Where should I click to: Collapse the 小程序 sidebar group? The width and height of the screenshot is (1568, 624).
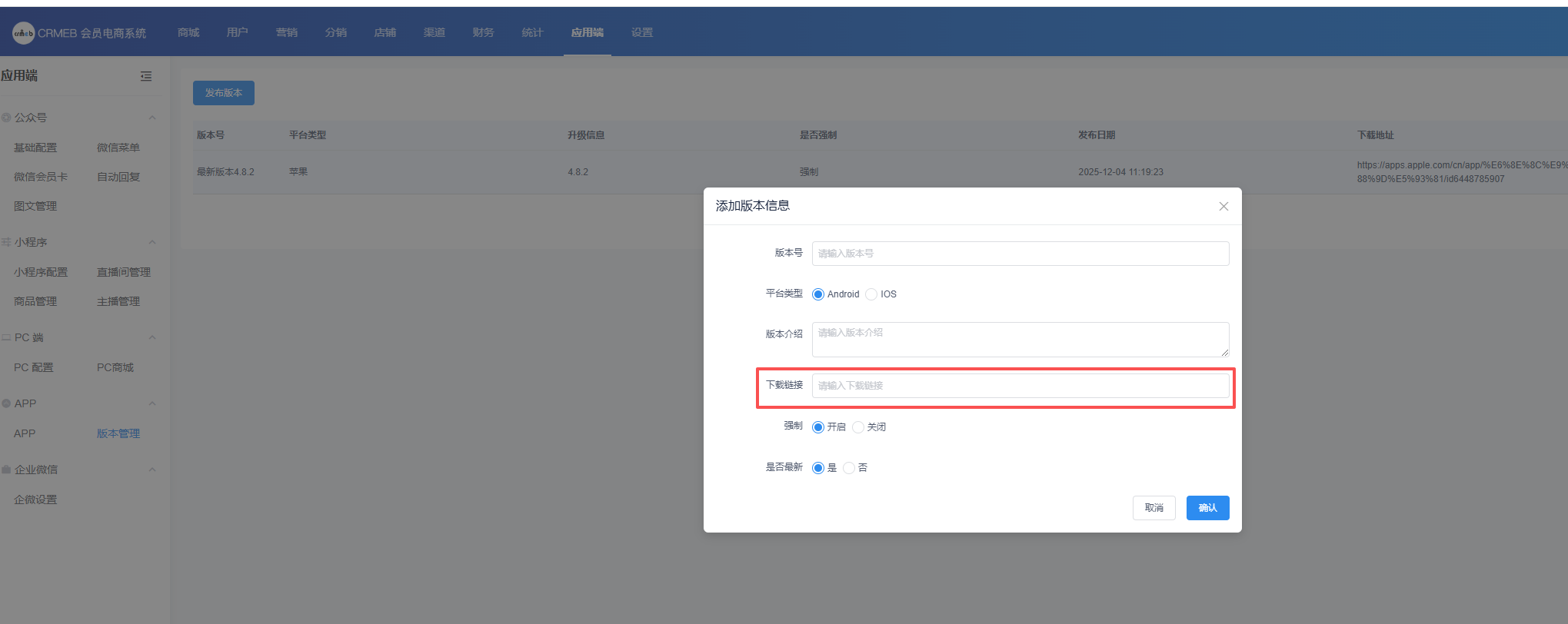point(152,242)
